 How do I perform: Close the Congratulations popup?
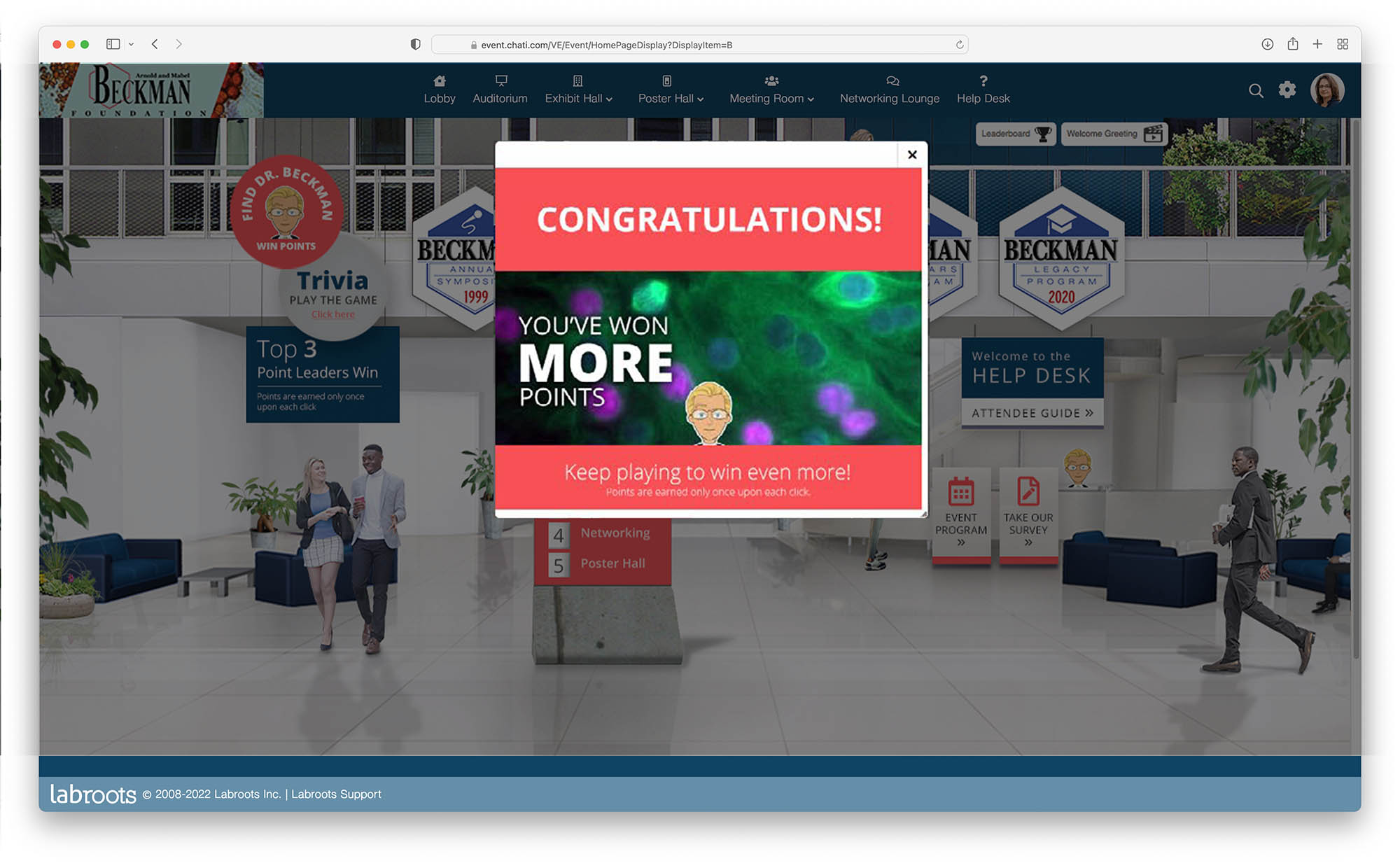click(911, 155)
